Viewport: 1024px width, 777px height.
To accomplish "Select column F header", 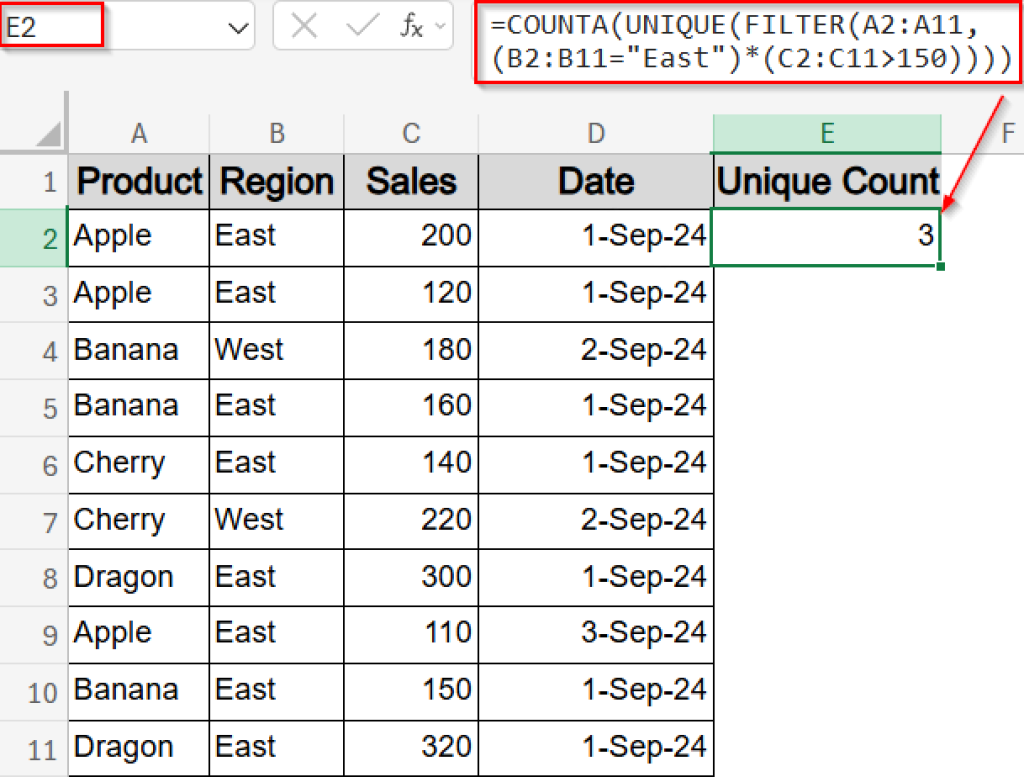I will [x=1007, y=132].
